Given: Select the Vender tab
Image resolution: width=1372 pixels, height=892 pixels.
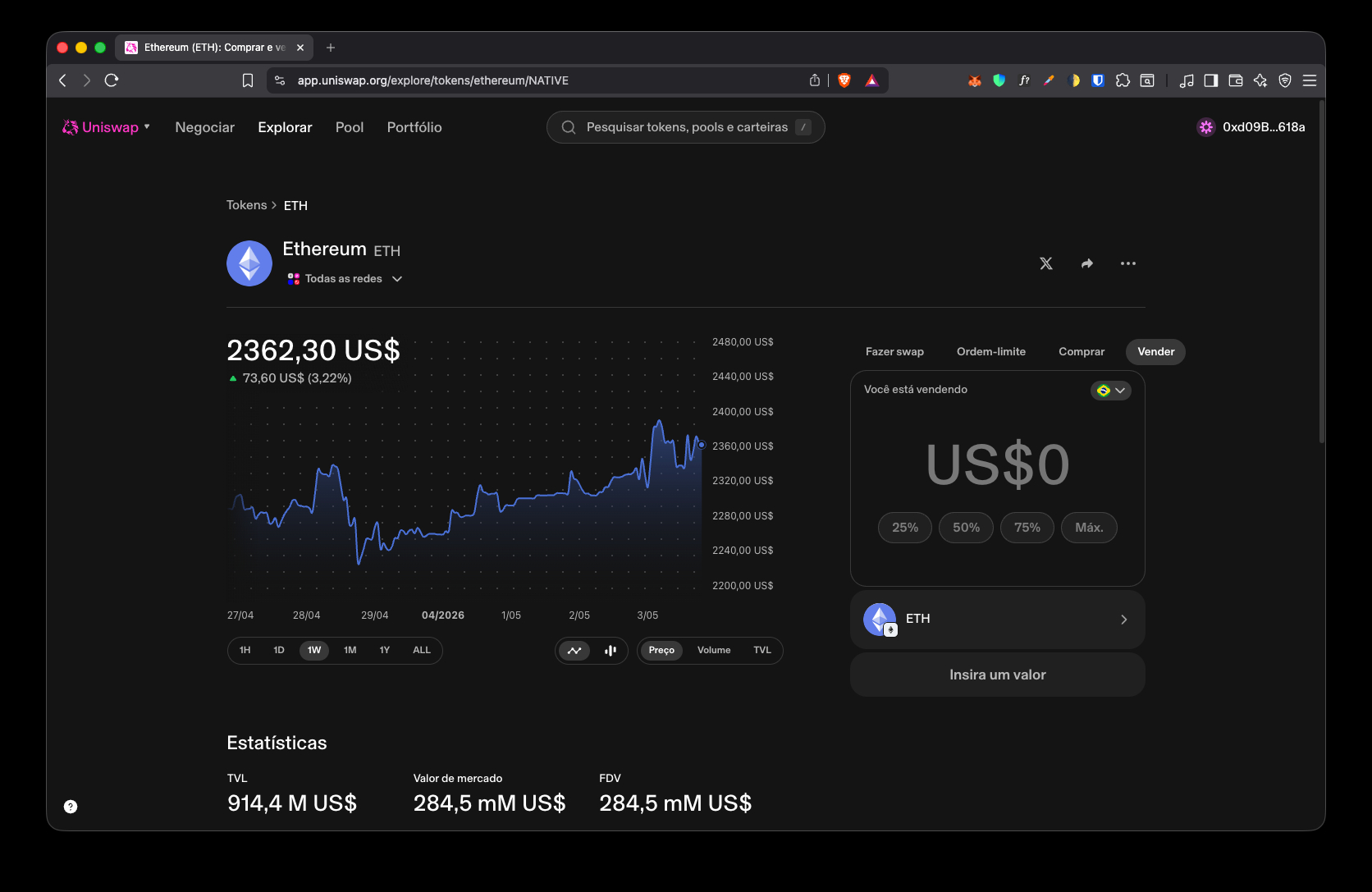Looking at the screenshot, I should tap(1156, 352).
